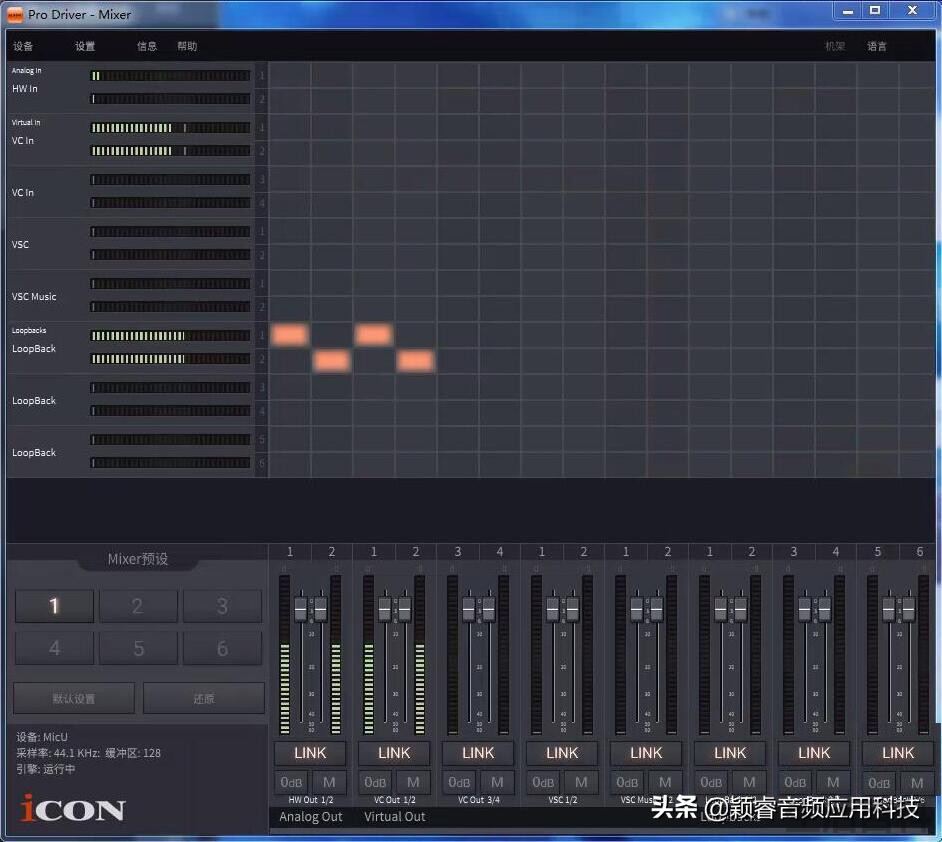Reset VC Out 3/4 with 0dB button
This screenshot has height=842, width=942.
[460, 782]
